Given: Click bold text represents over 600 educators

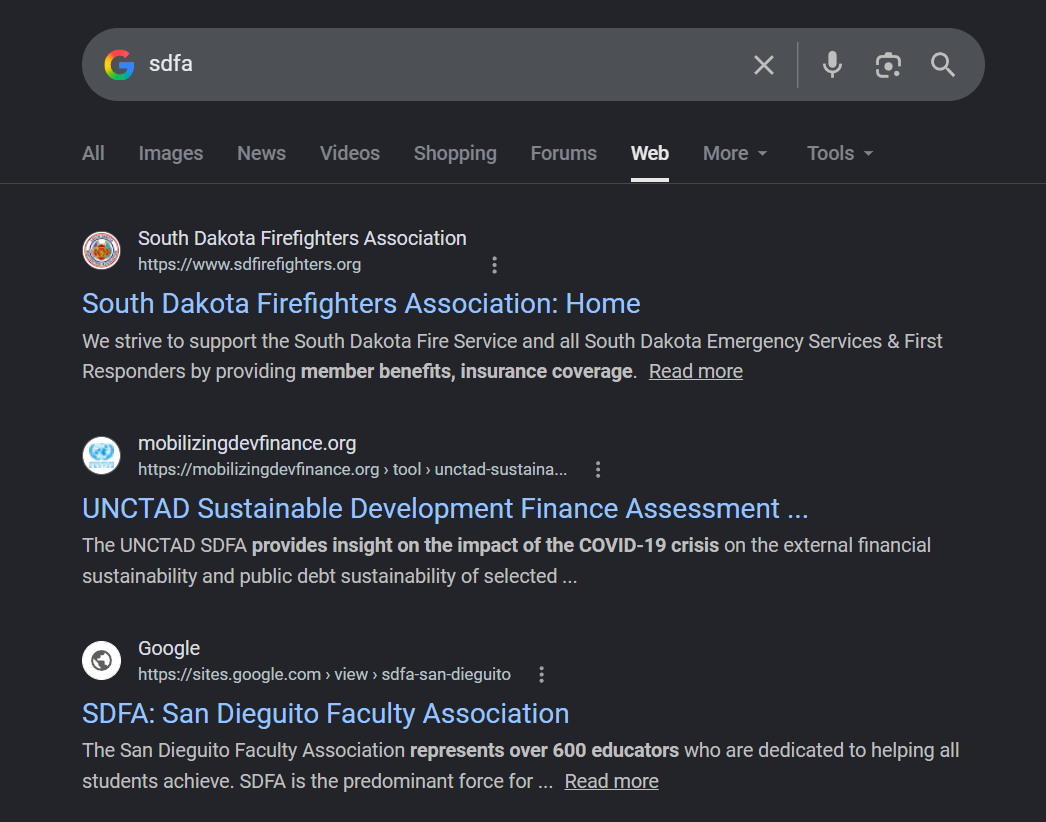Looking at the screenshot, I should (544, 751).
